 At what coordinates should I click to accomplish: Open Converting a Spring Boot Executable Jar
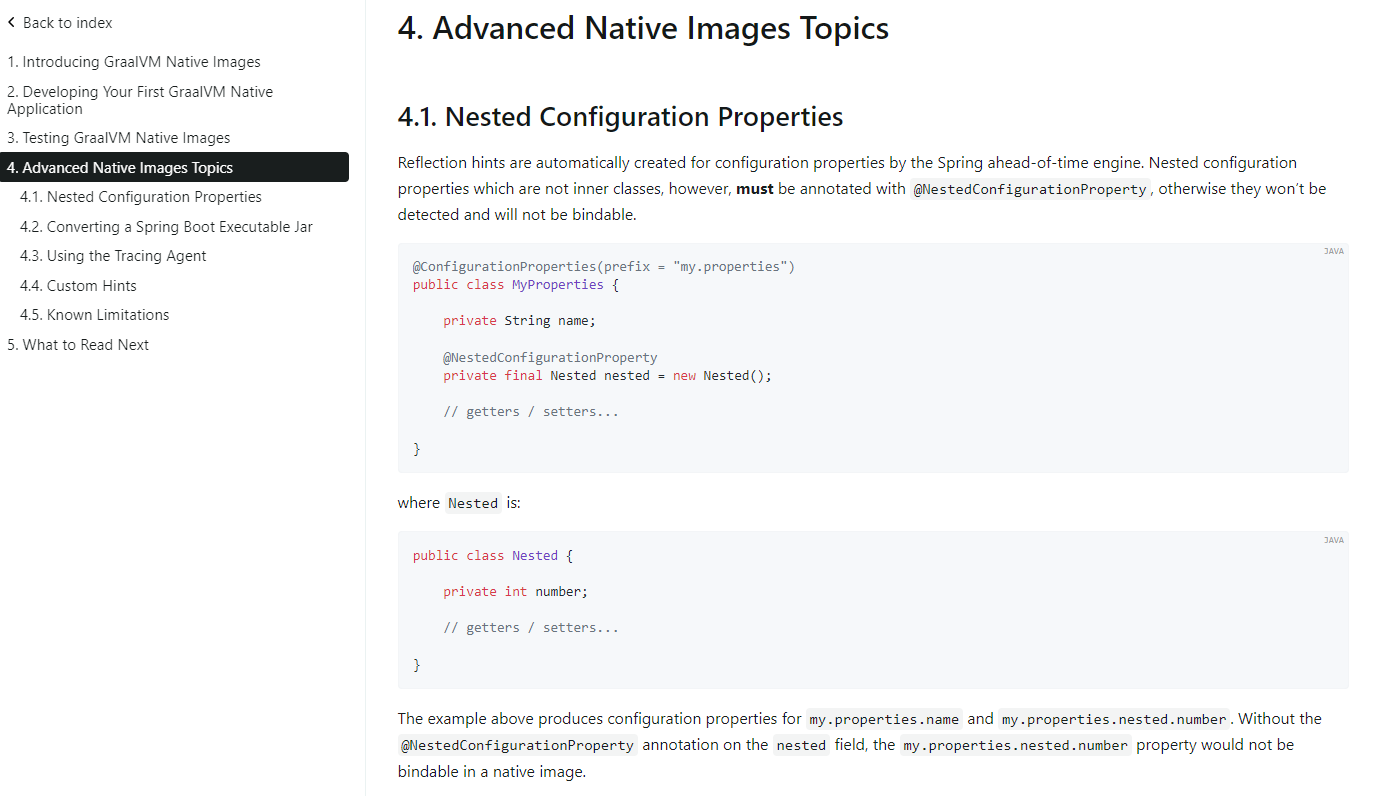pyautogui.click(x=166, y=227)
